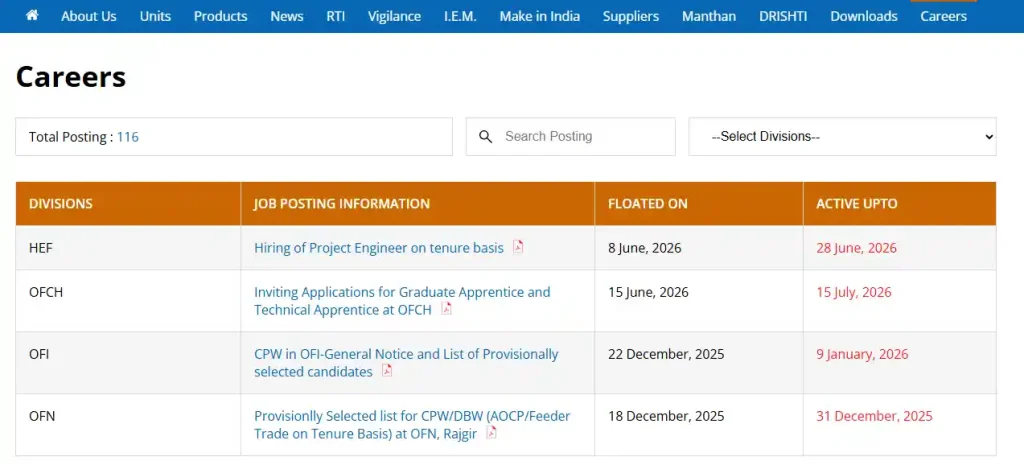The image size is (1024, 465).
Task: Open the Make in India page
Action: tap(539, 16)
